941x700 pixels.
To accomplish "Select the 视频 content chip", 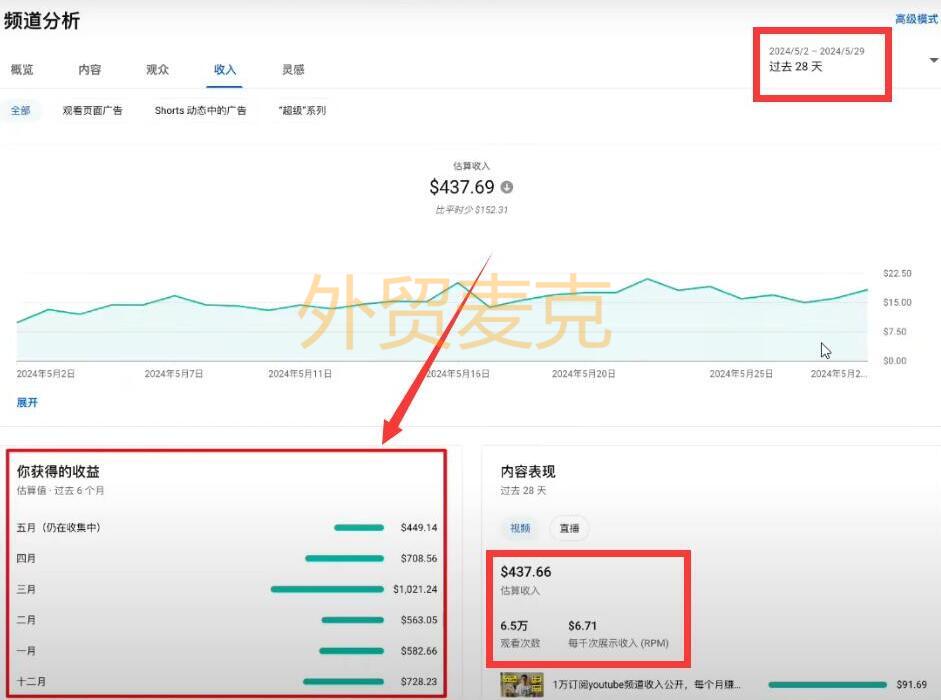I will [x=520, y=528].
